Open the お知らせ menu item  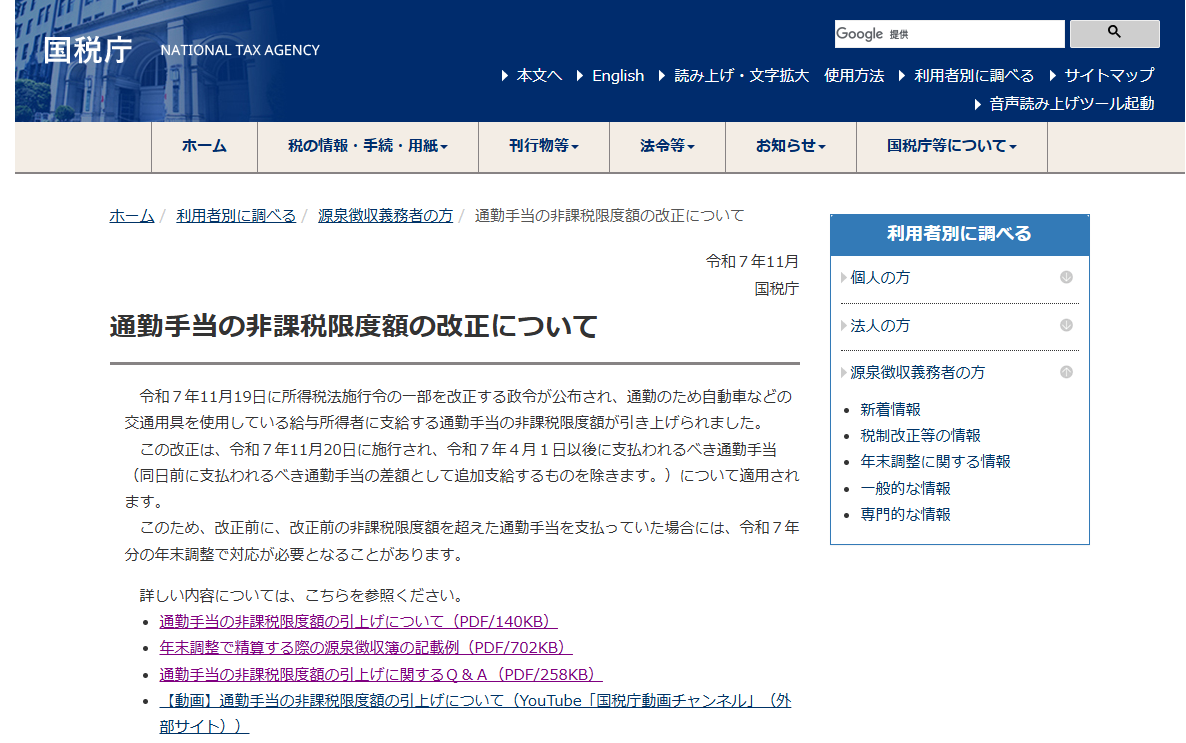[789, 146]
